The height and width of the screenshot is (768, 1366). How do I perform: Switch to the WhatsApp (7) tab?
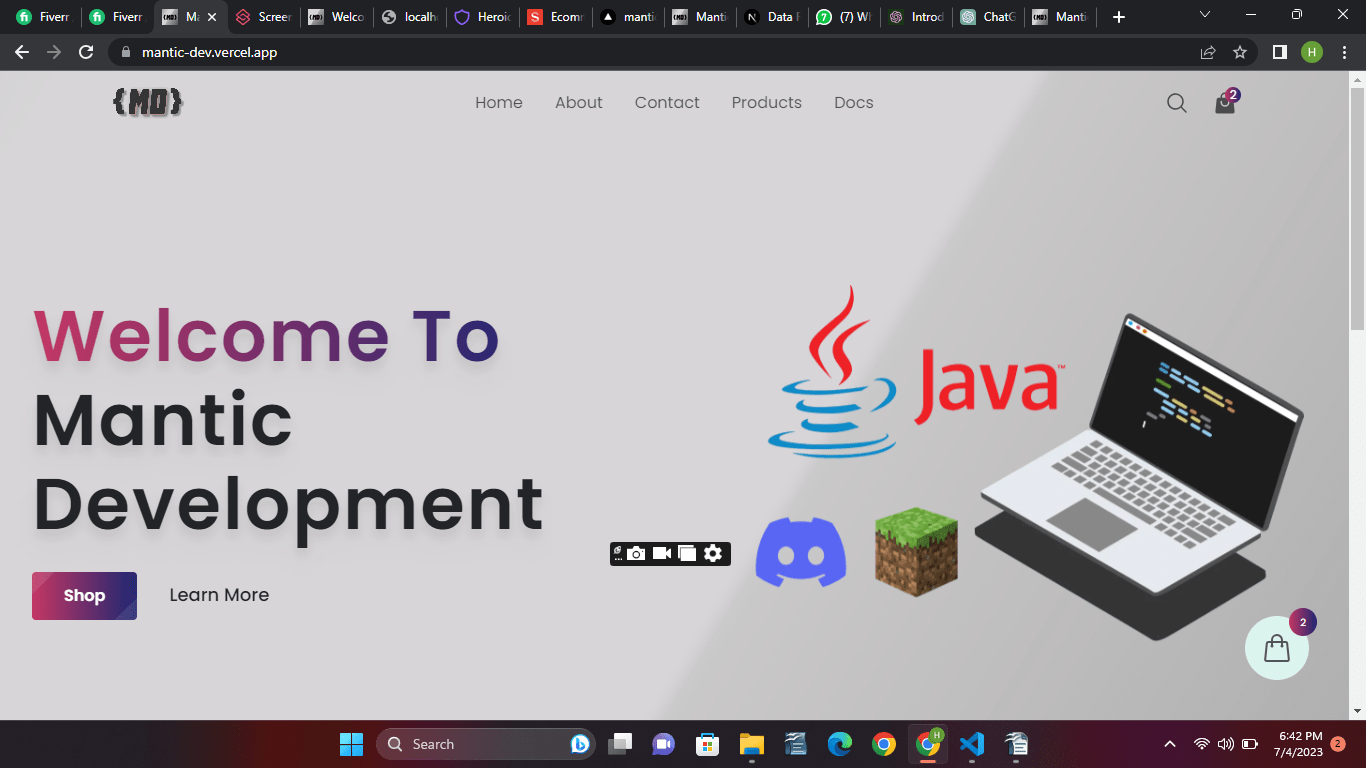pyautogui.click(x=846, y=17)
